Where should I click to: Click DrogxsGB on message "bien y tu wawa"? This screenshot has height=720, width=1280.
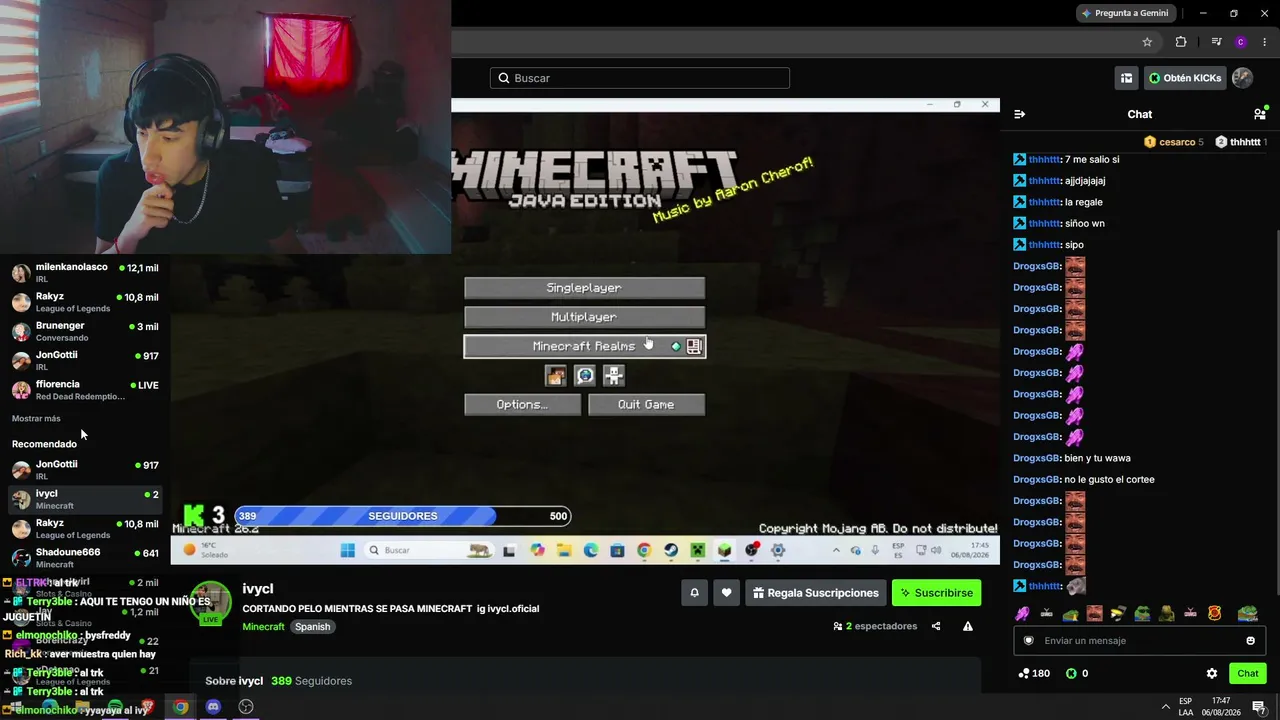(1036, 458)
